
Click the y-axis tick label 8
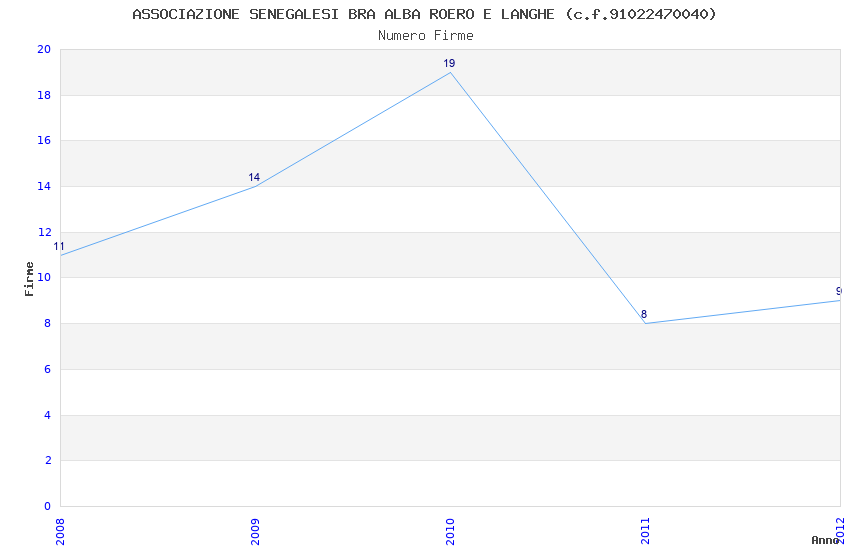[48, 323]
